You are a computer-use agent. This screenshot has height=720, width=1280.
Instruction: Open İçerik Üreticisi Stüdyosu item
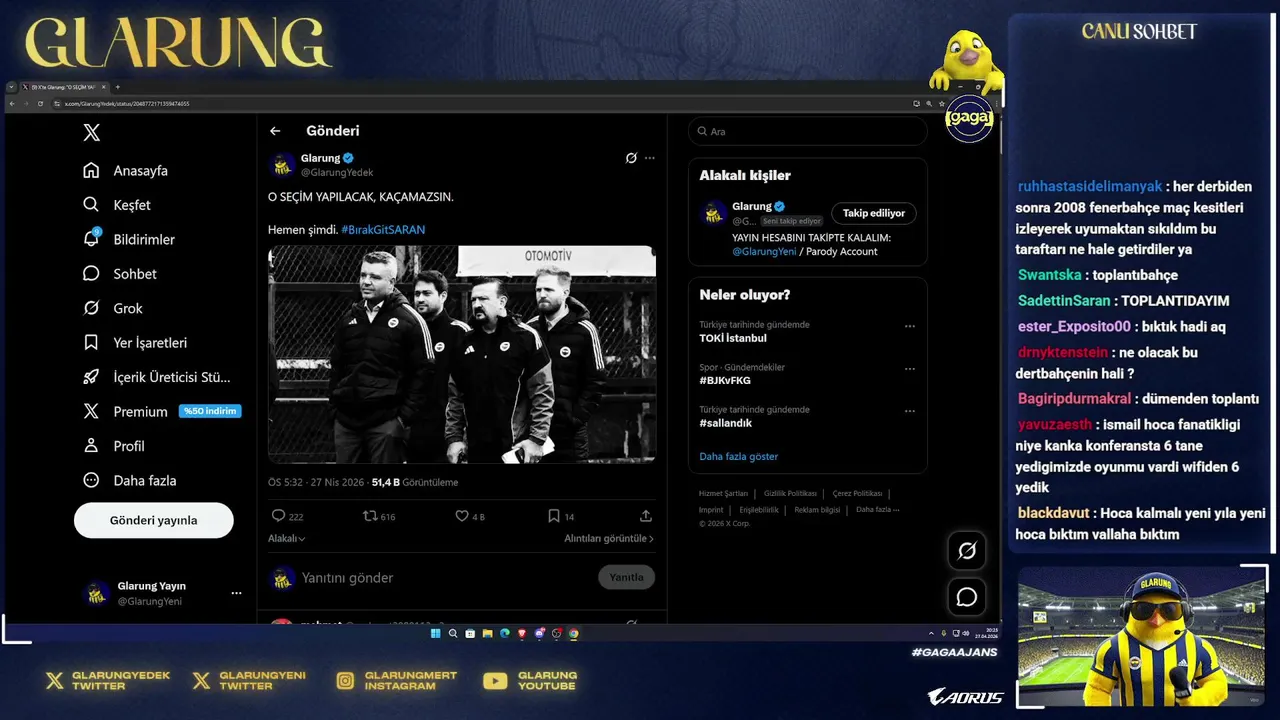pyautogui.click(x=157, y=377)
